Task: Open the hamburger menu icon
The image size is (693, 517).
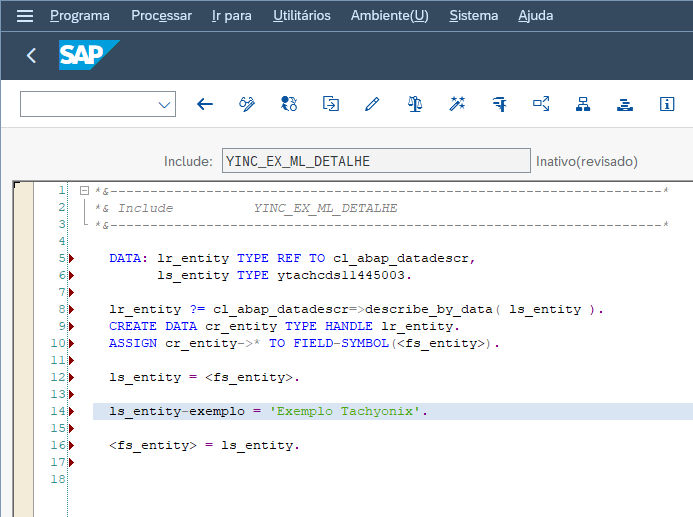Action: click(25, 16)
